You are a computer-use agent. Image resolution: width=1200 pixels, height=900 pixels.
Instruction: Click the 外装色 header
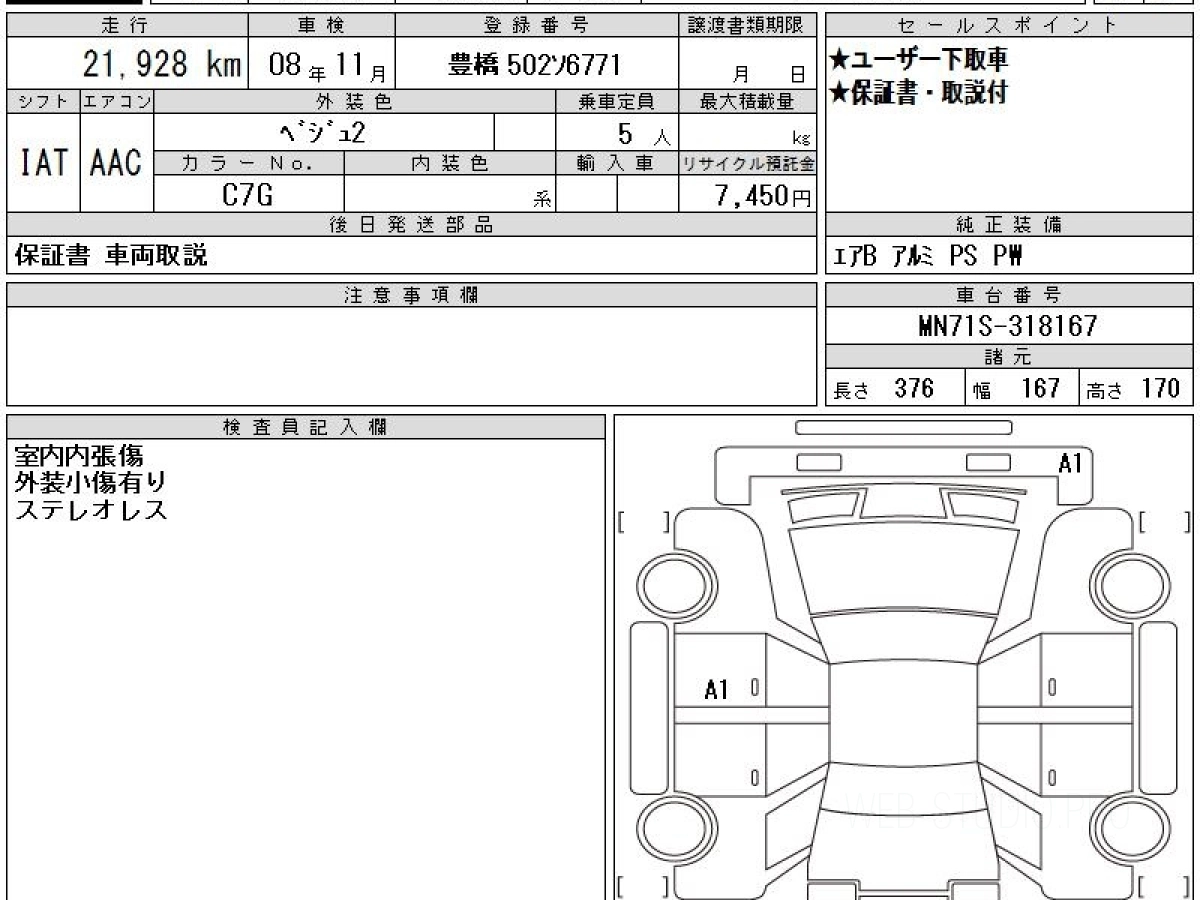pos(355,101)
